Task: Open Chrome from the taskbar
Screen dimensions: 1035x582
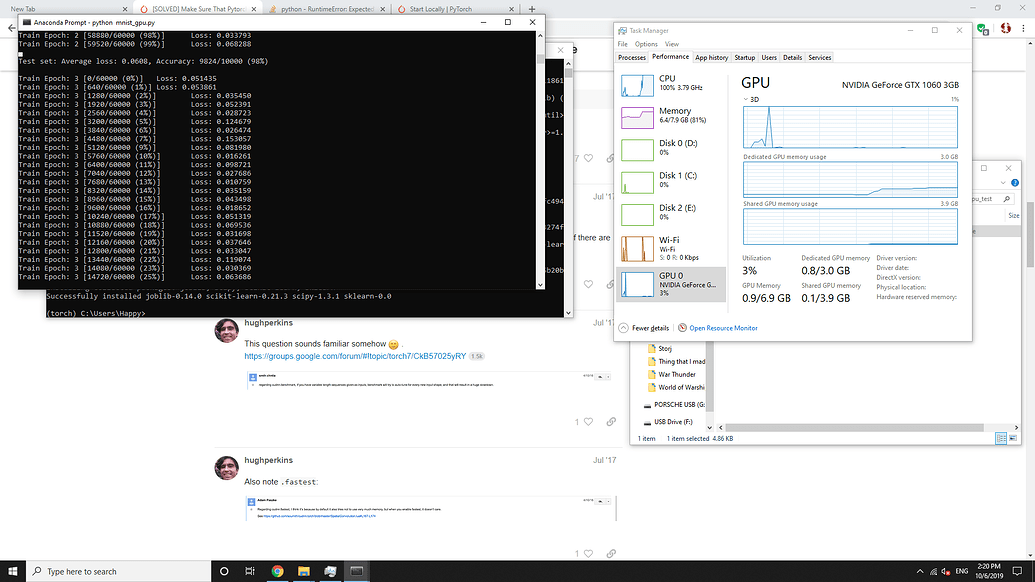Action: pos(277,571)
